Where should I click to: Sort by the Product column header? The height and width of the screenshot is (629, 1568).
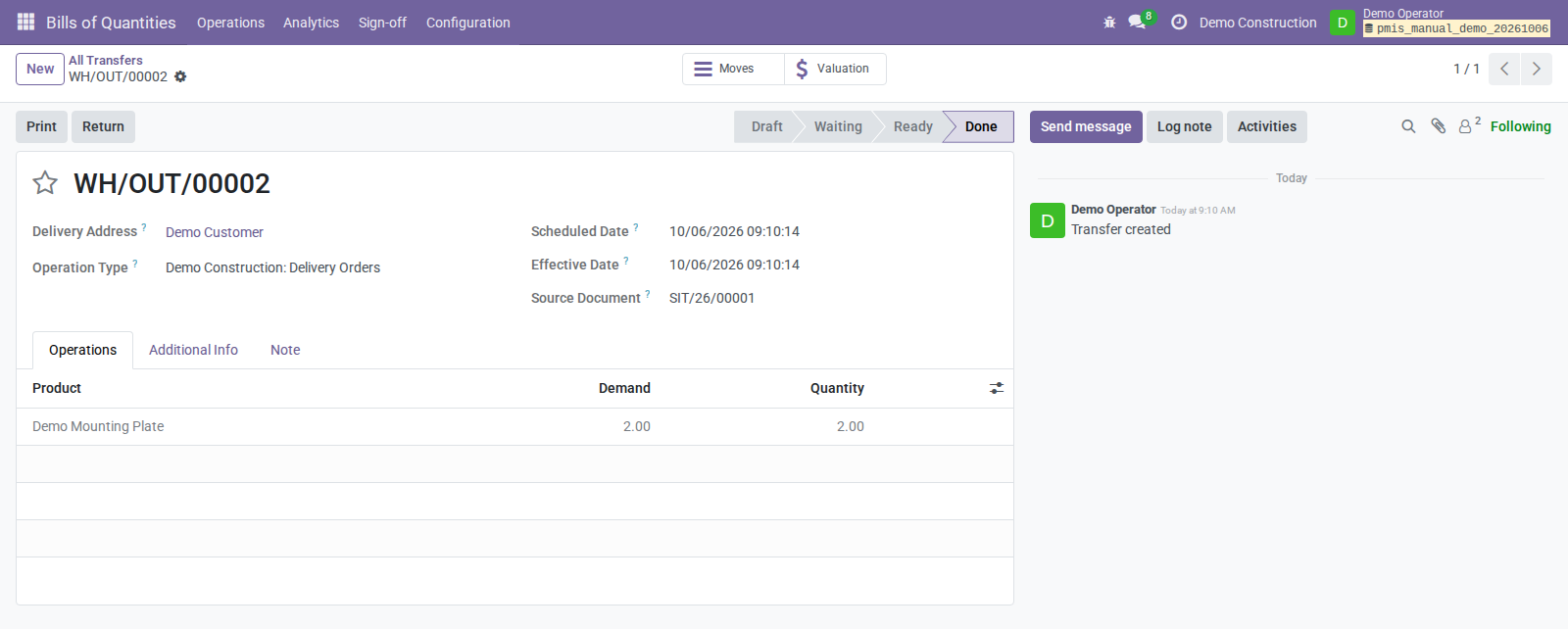click(57, 388)
